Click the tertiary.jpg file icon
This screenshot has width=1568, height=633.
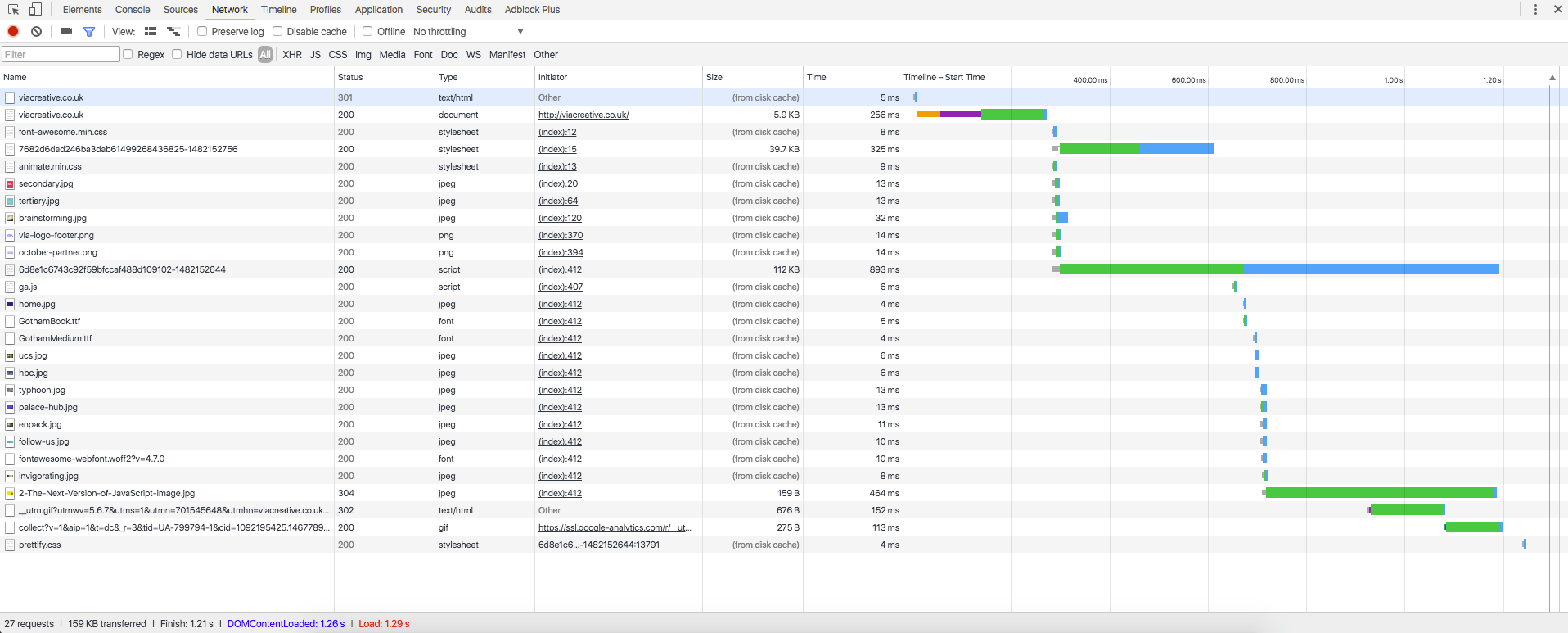(10, 201)
